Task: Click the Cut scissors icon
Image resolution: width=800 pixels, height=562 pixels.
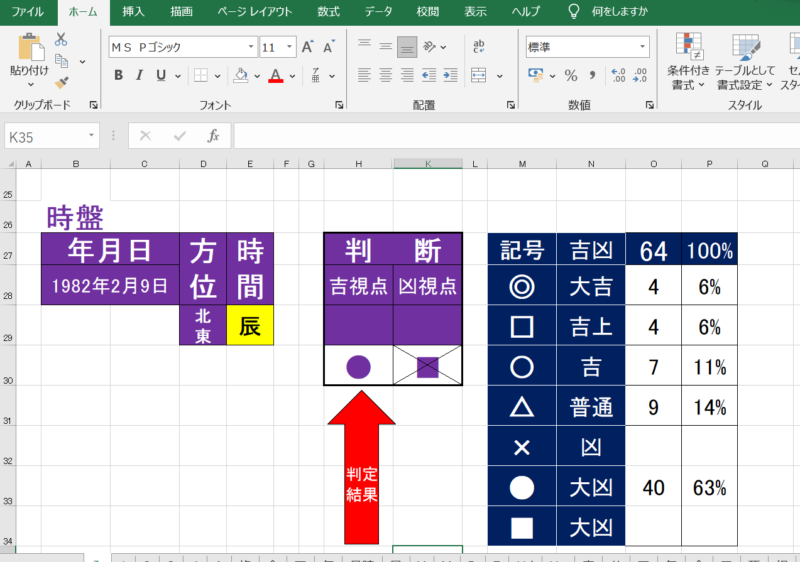Action: 61,40
